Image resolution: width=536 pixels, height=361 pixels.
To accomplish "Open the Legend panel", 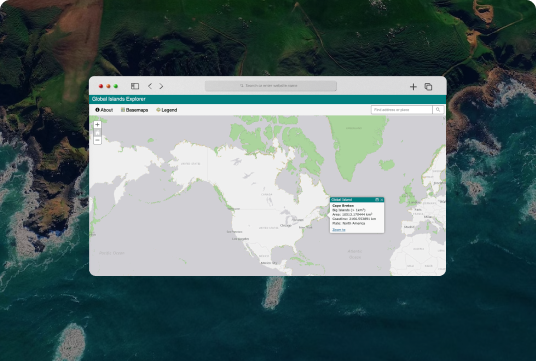I will coord(166,110).
